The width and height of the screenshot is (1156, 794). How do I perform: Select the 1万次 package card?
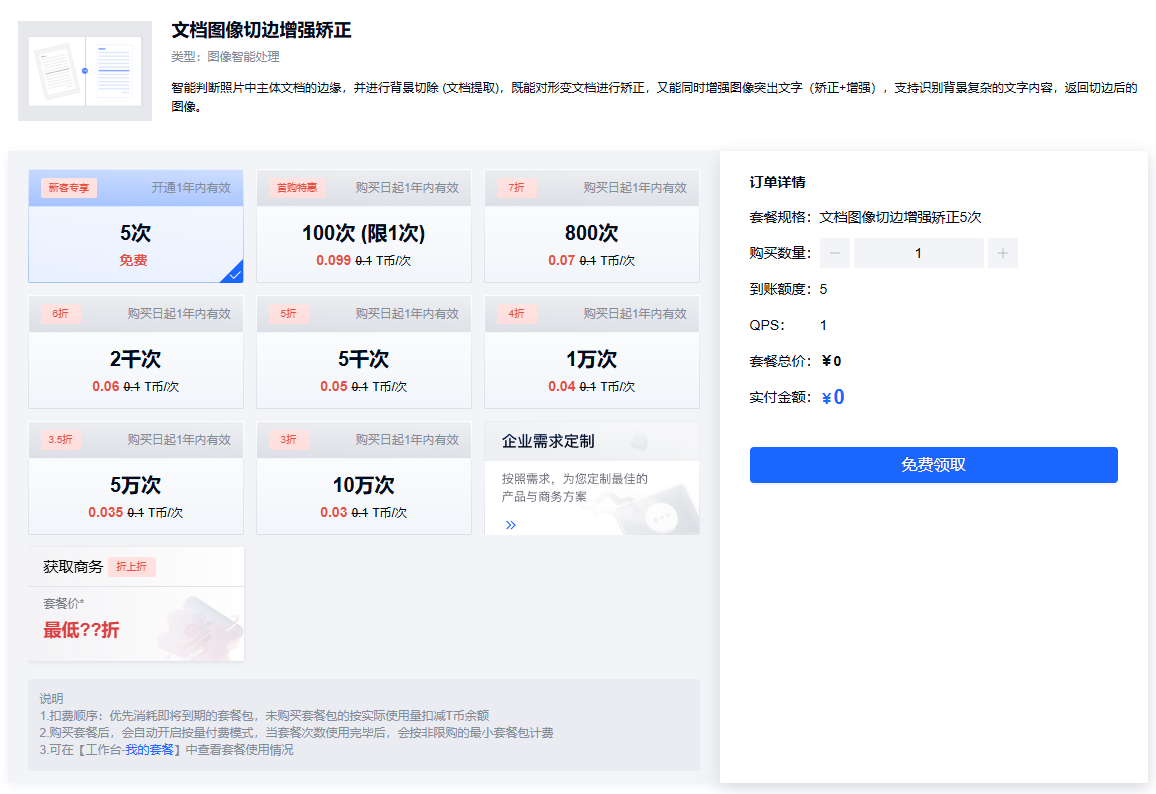(591, 356)
